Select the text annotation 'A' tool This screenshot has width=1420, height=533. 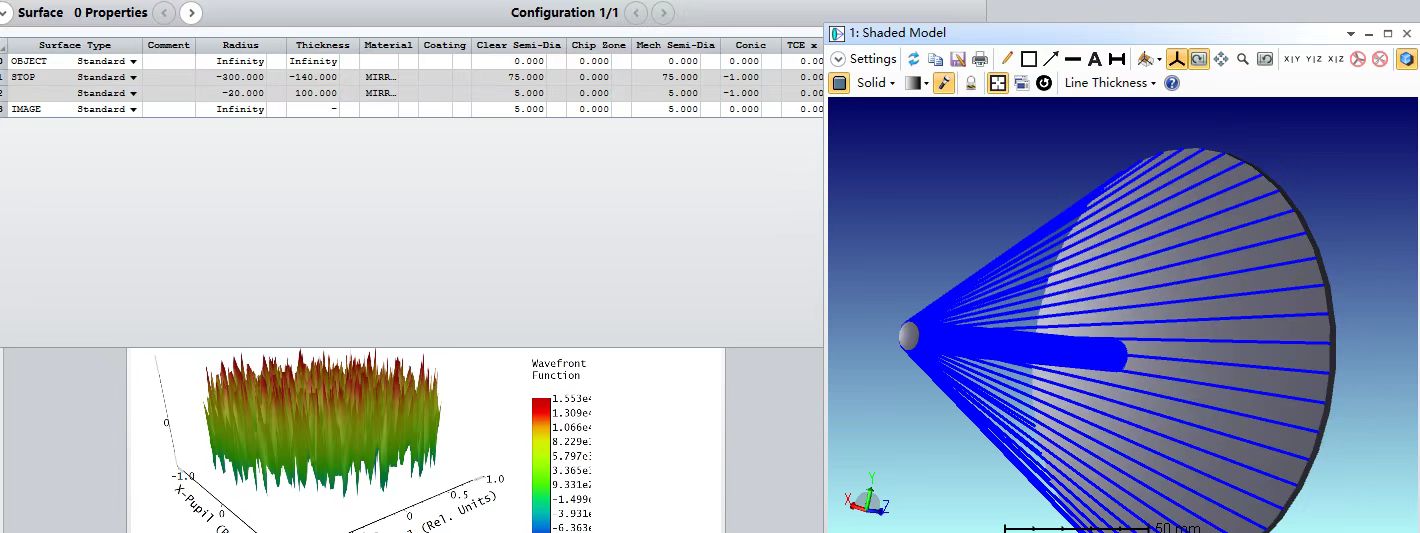coord(1094,59)
